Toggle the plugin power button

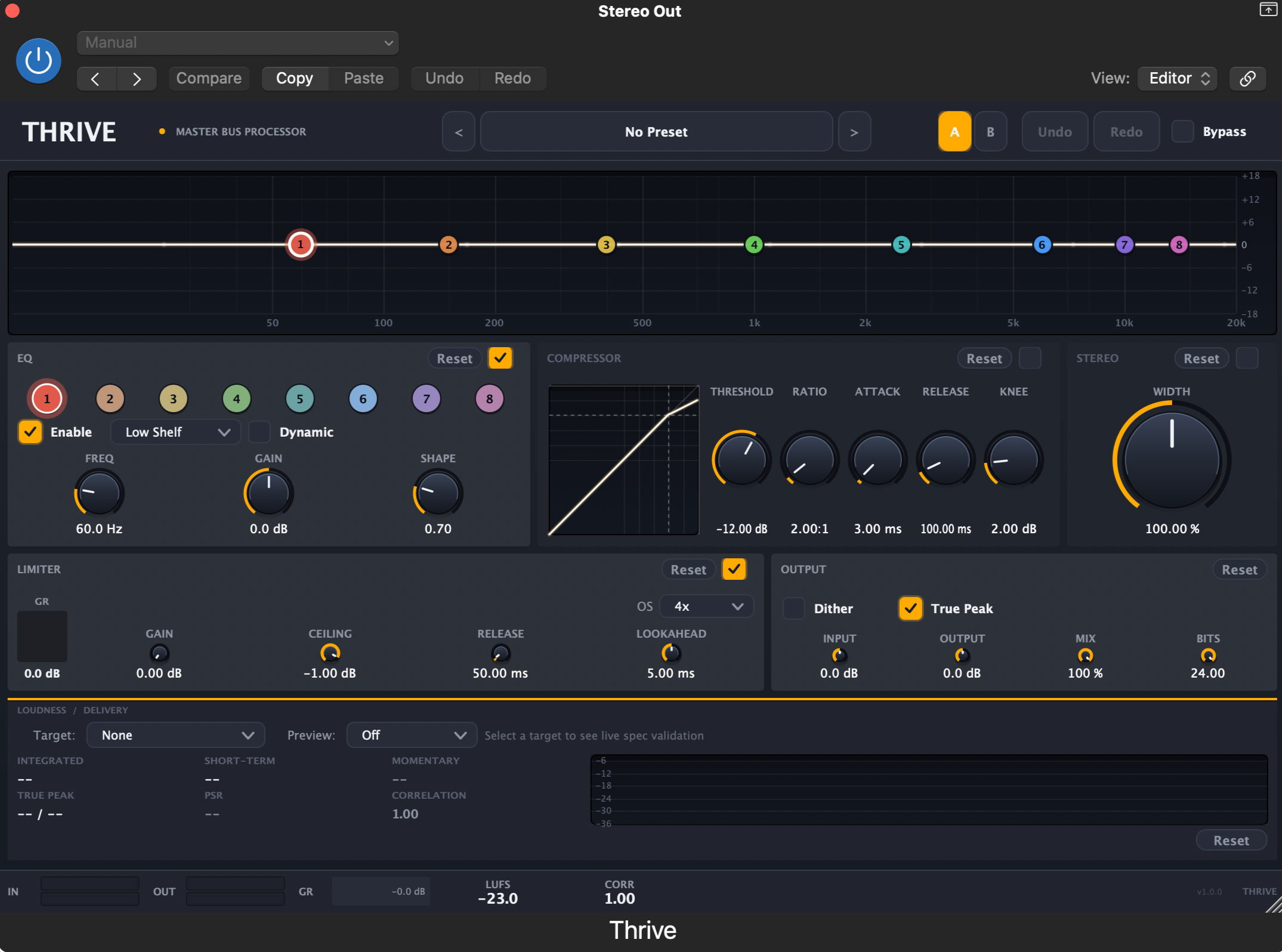[39, 61]
